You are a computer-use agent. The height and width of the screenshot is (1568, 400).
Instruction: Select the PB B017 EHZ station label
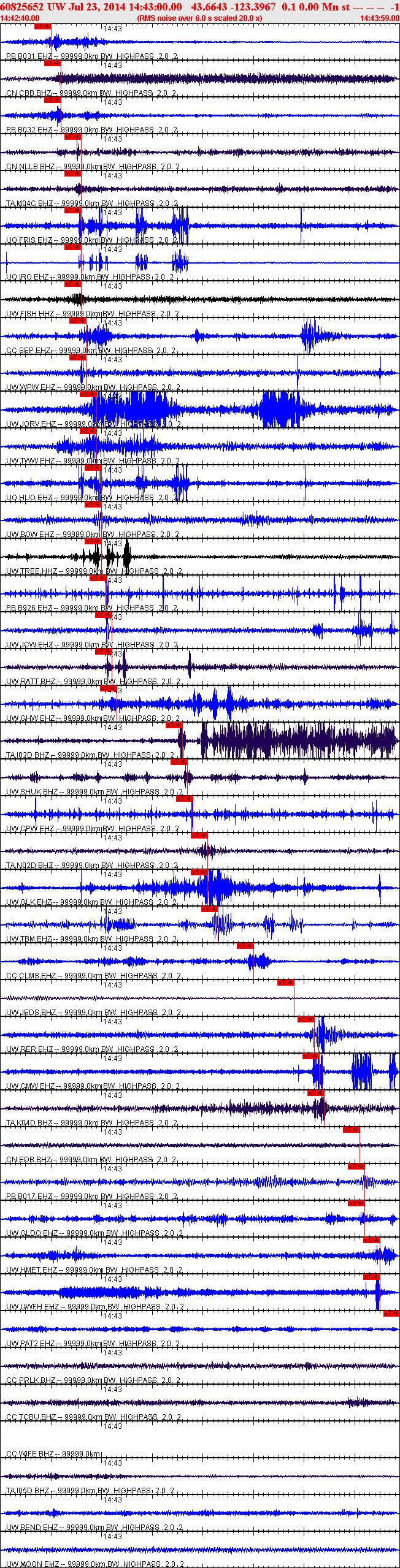click(92, 1197)
